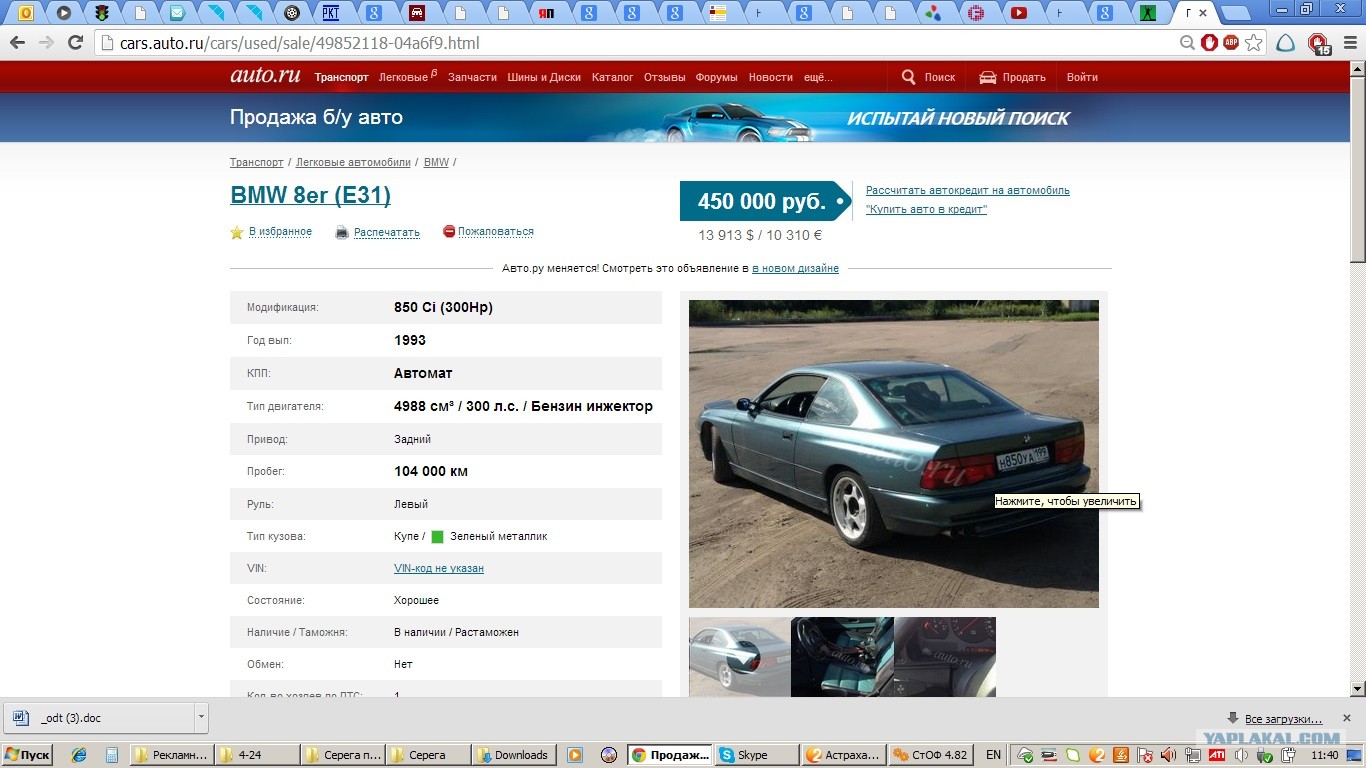
Task: Open the Запчасти menu item
Action: pyautogui.click(x=472, y=77)
